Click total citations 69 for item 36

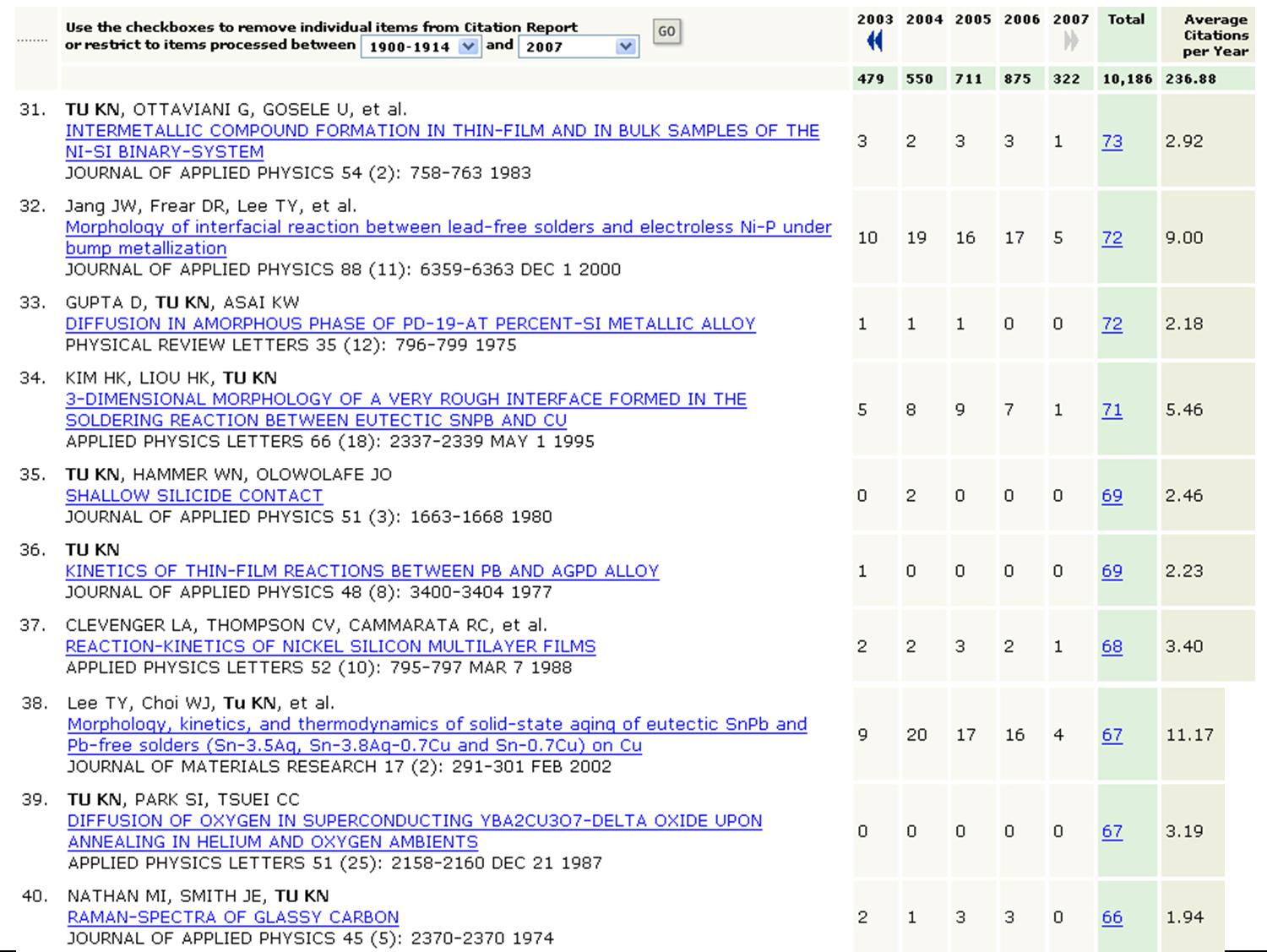tap(1112, 571)
